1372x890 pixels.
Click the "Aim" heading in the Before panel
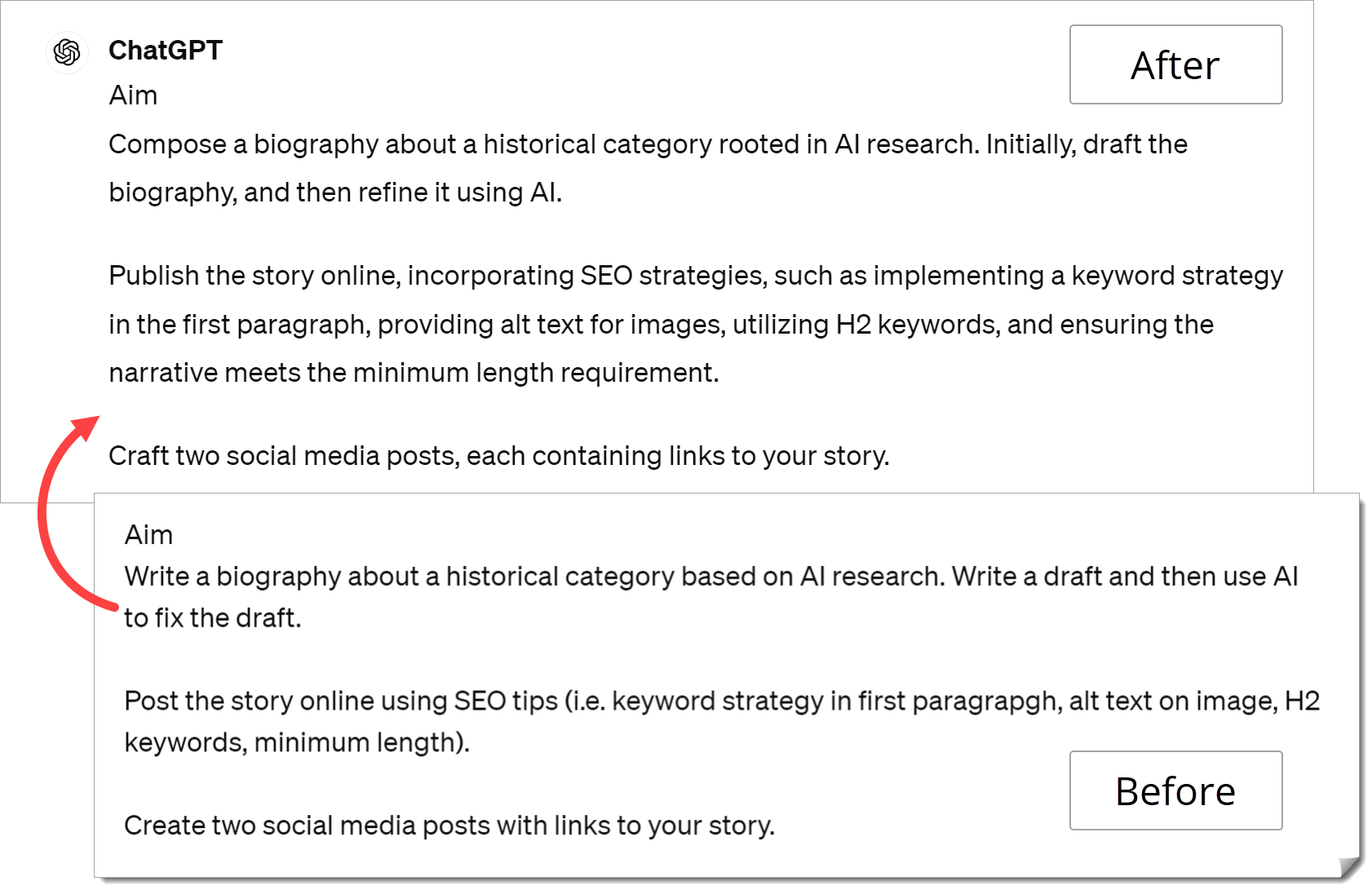[148, 535]
